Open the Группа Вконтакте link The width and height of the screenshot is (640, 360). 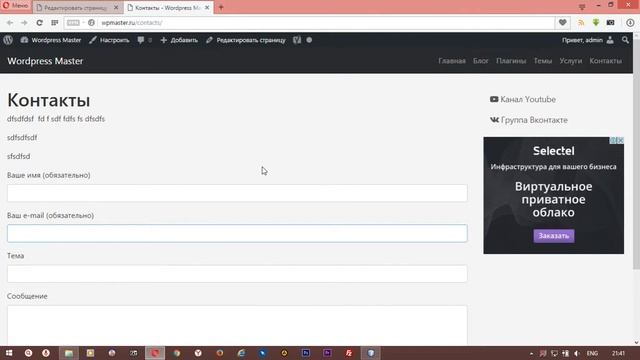pyautogui.click(x=529, y=120)
